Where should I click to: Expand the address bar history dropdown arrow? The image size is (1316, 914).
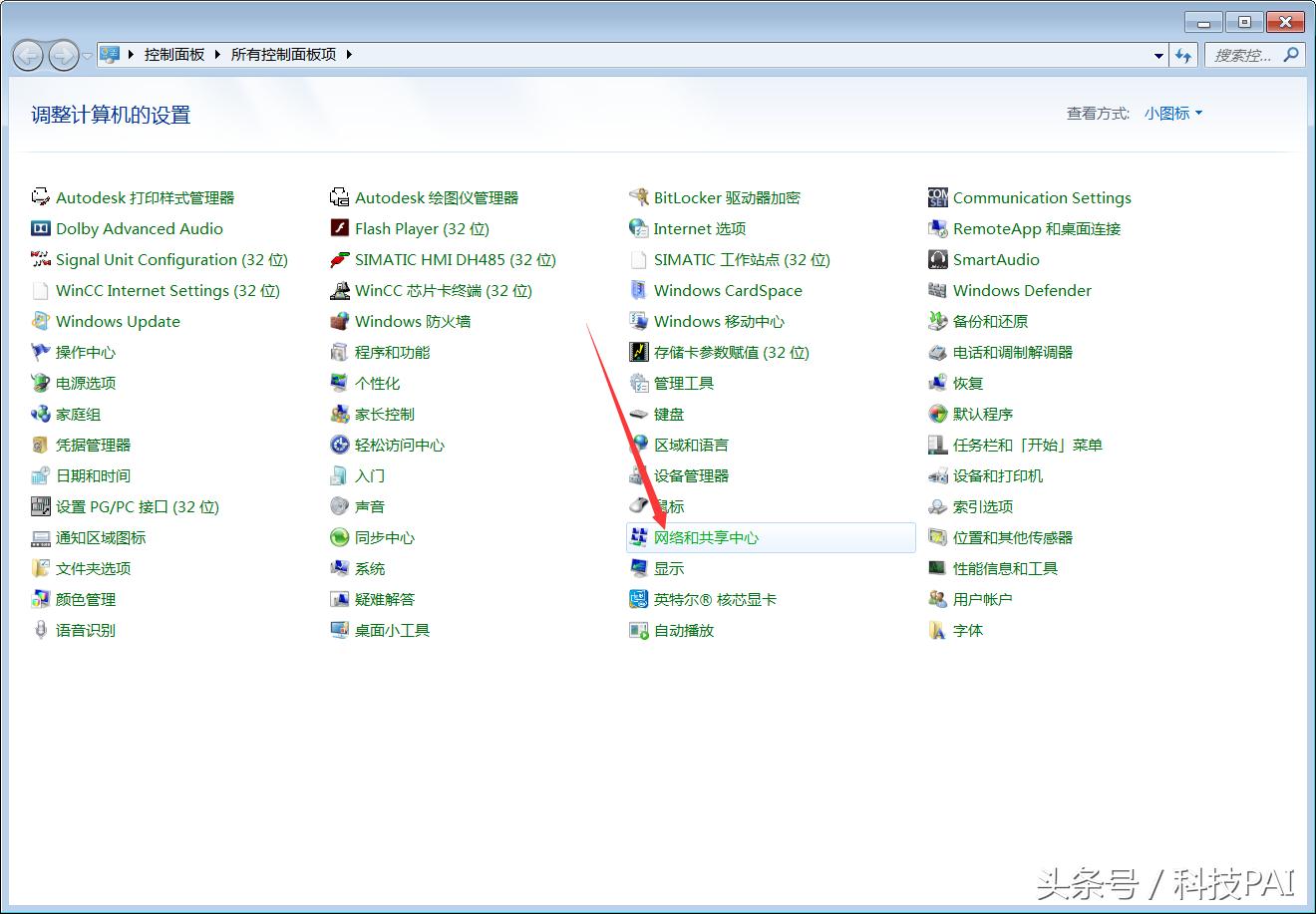(1157, 56)
